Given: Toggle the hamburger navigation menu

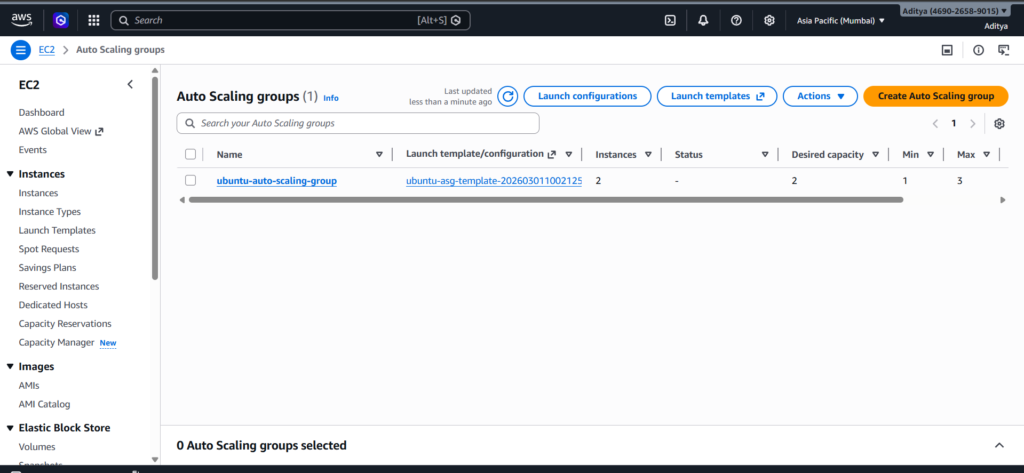Looking at the screenshot, I should point(20,50).
